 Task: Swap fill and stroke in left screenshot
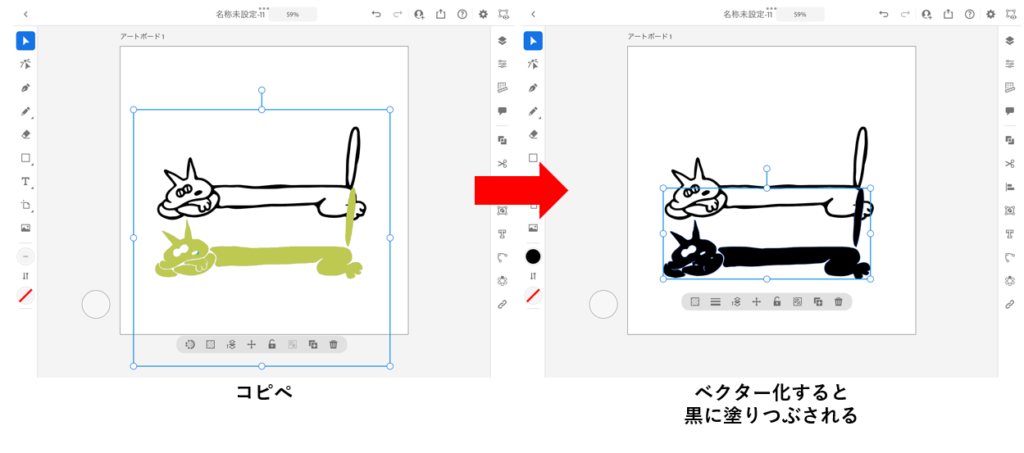point(25,276)
